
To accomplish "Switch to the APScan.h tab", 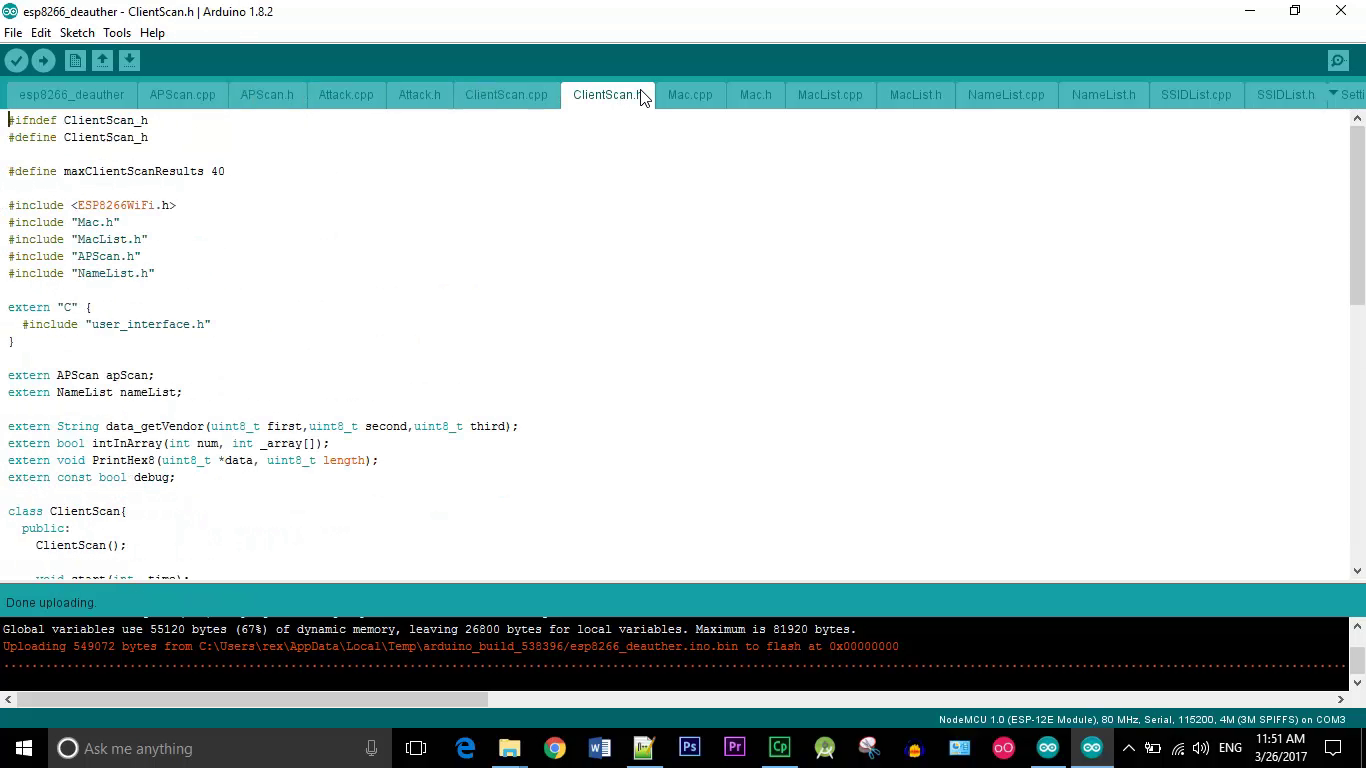I will 267,95.
